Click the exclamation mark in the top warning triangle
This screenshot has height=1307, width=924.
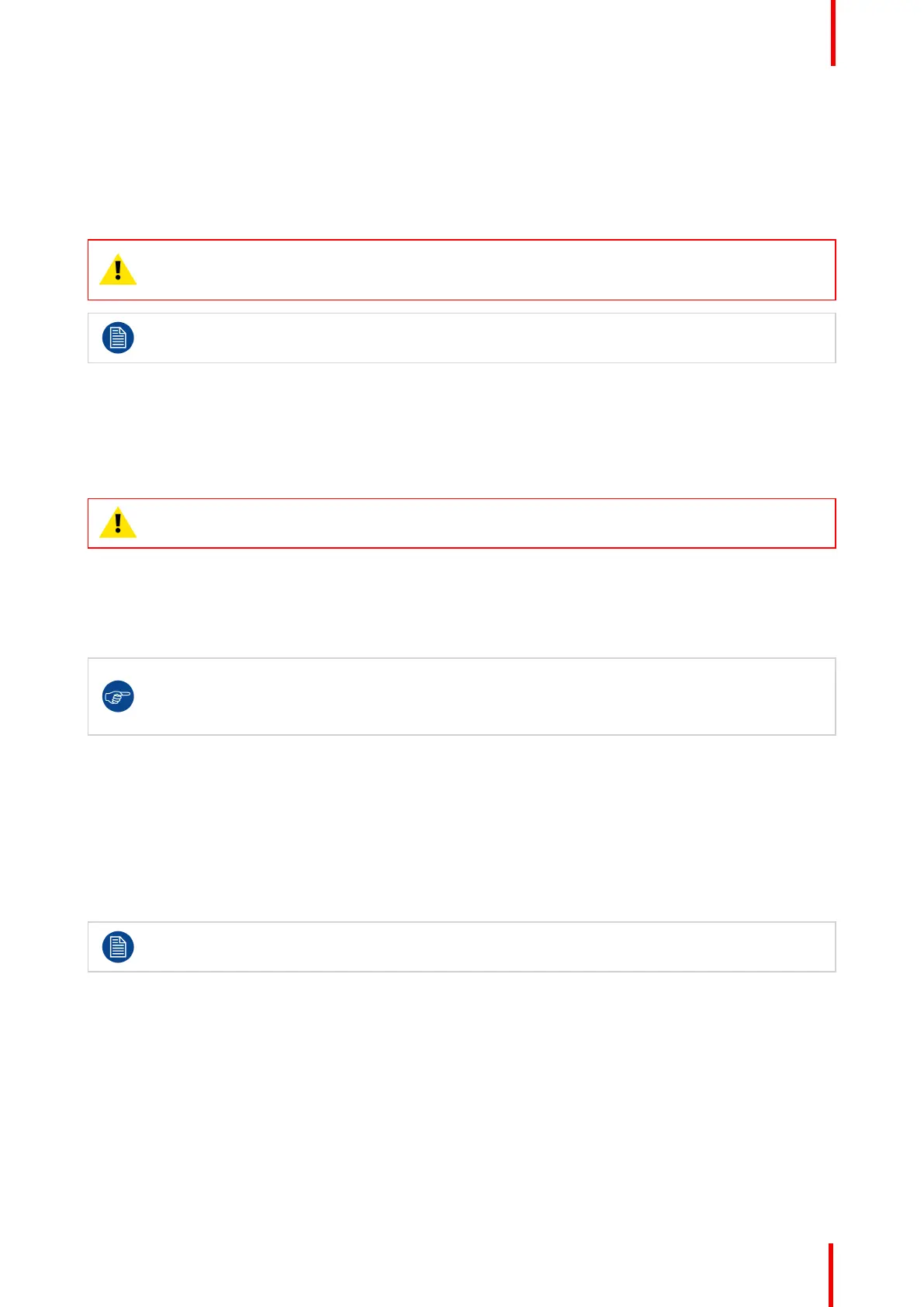click(x=118, y=270)
